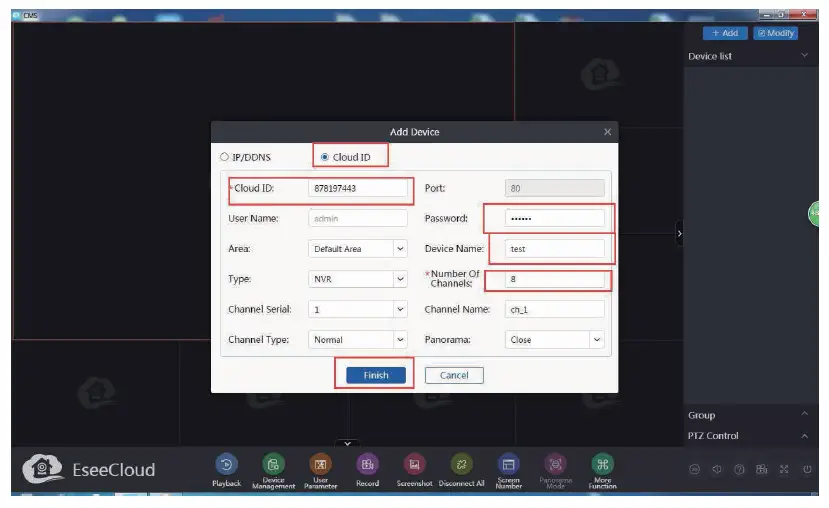This screenshot has height=508, width=829.
Task: Click the Channel Name field
Action: (555, 310)
